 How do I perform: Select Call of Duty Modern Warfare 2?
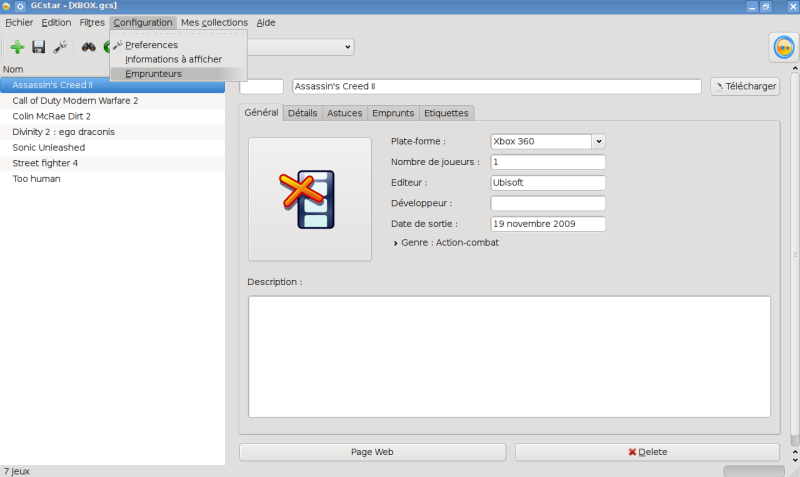(x=112, y=101)
